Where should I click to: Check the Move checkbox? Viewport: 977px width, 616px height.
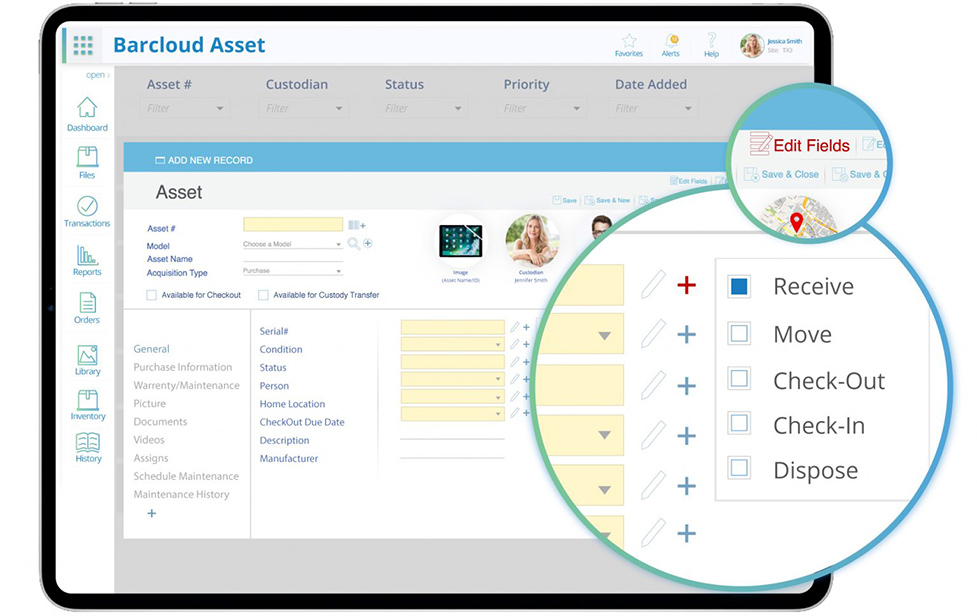click(739, 334)
